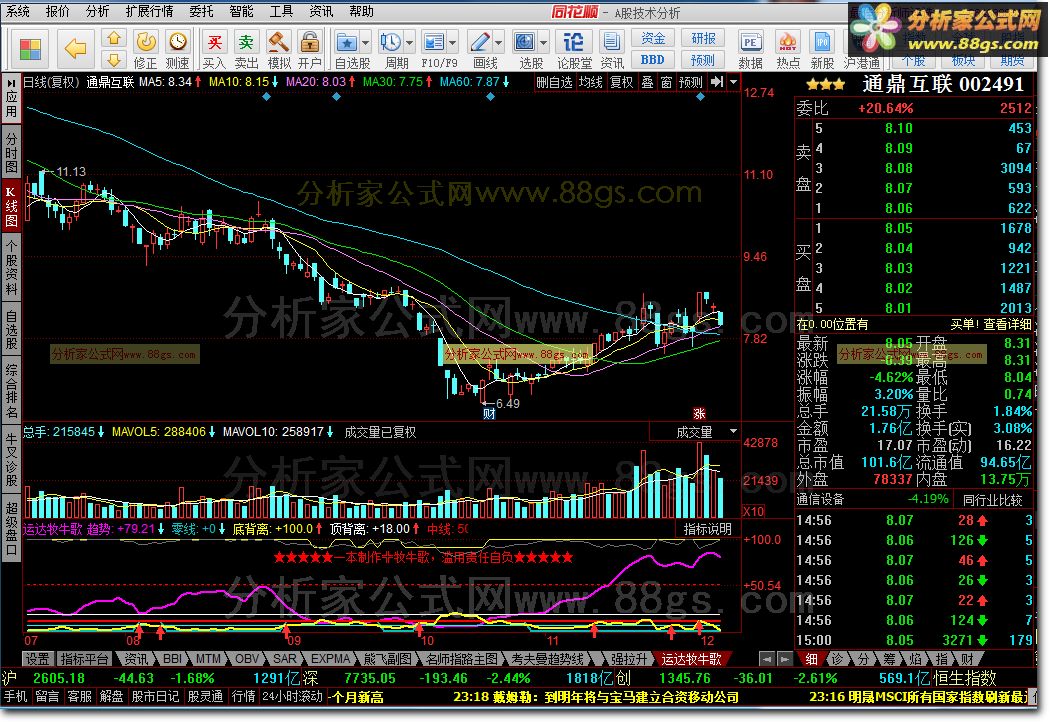Open the 新股 IPO icon
Viewport: 1050px width, 722px height.
tap(822, 42)
